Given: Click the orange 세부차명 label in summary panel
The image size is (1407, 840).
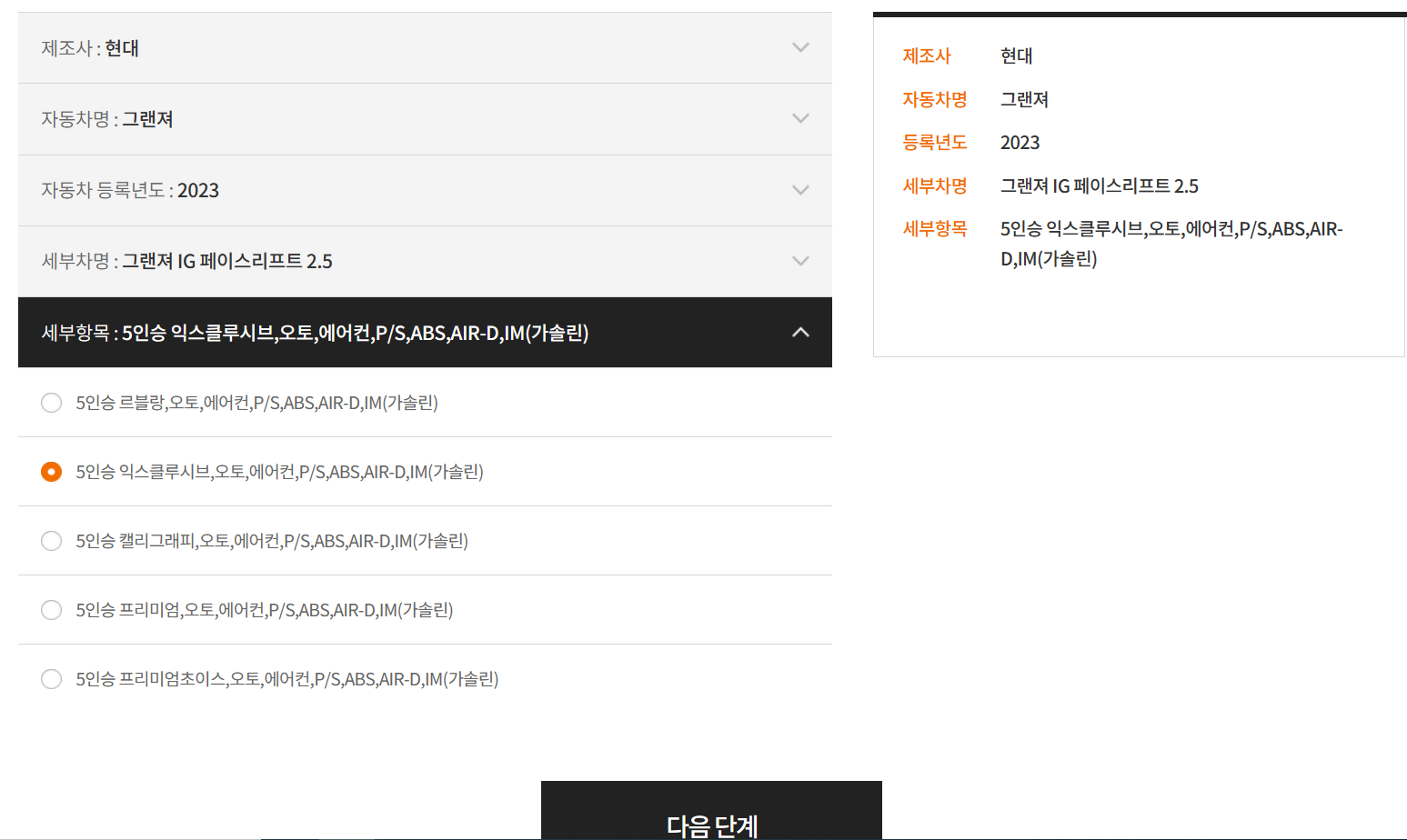Looking at the screenshot, I should click(934, 185).
